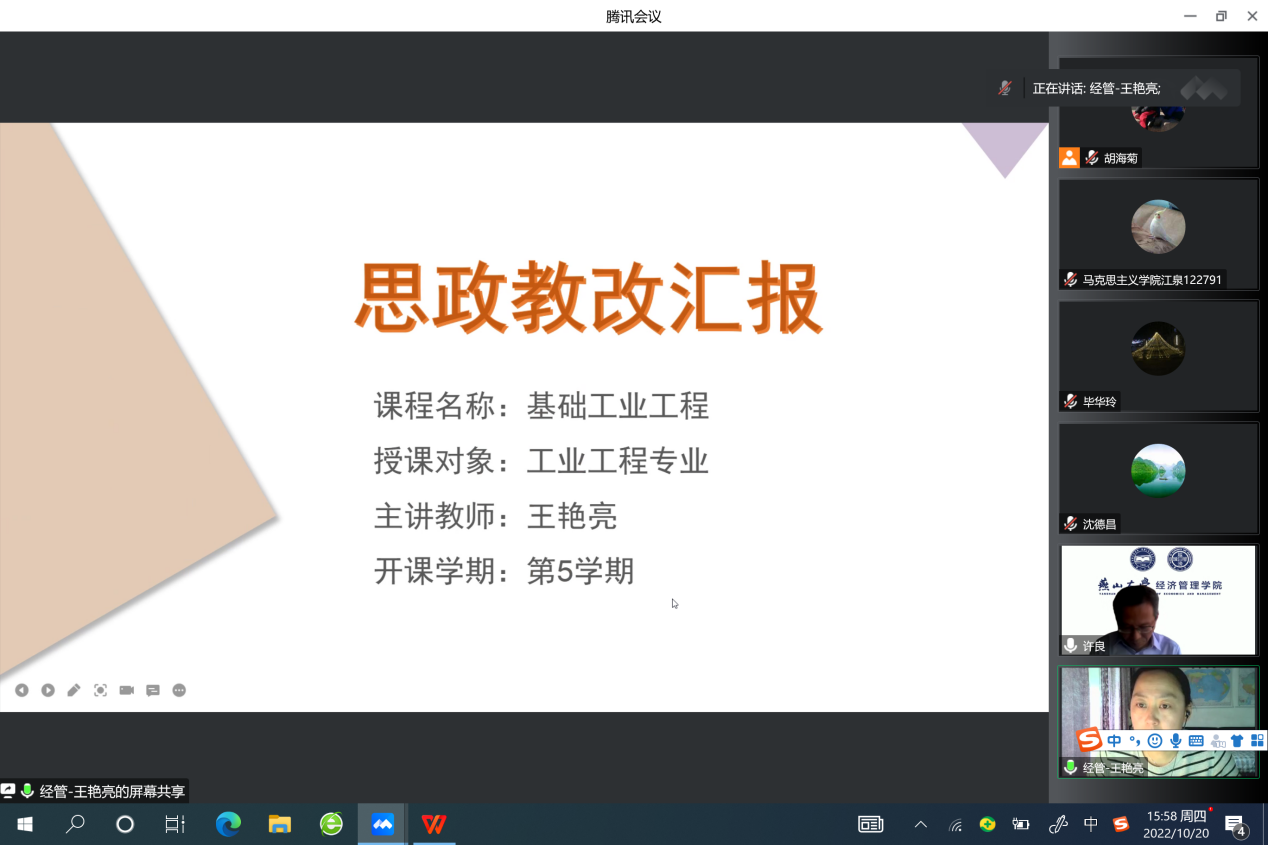
Task: Toggle Sogou punctuation mode button
Action: pyautogui.click(x=1134, y=741)
